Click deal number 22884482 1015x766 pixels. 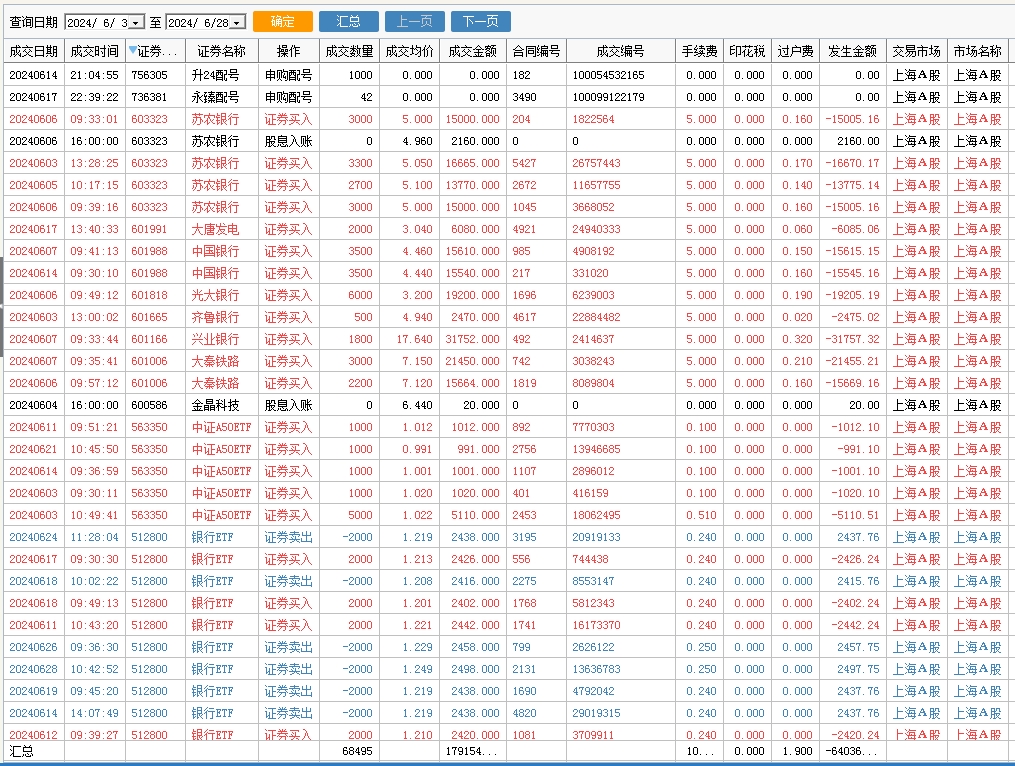[x=596, y=317]
